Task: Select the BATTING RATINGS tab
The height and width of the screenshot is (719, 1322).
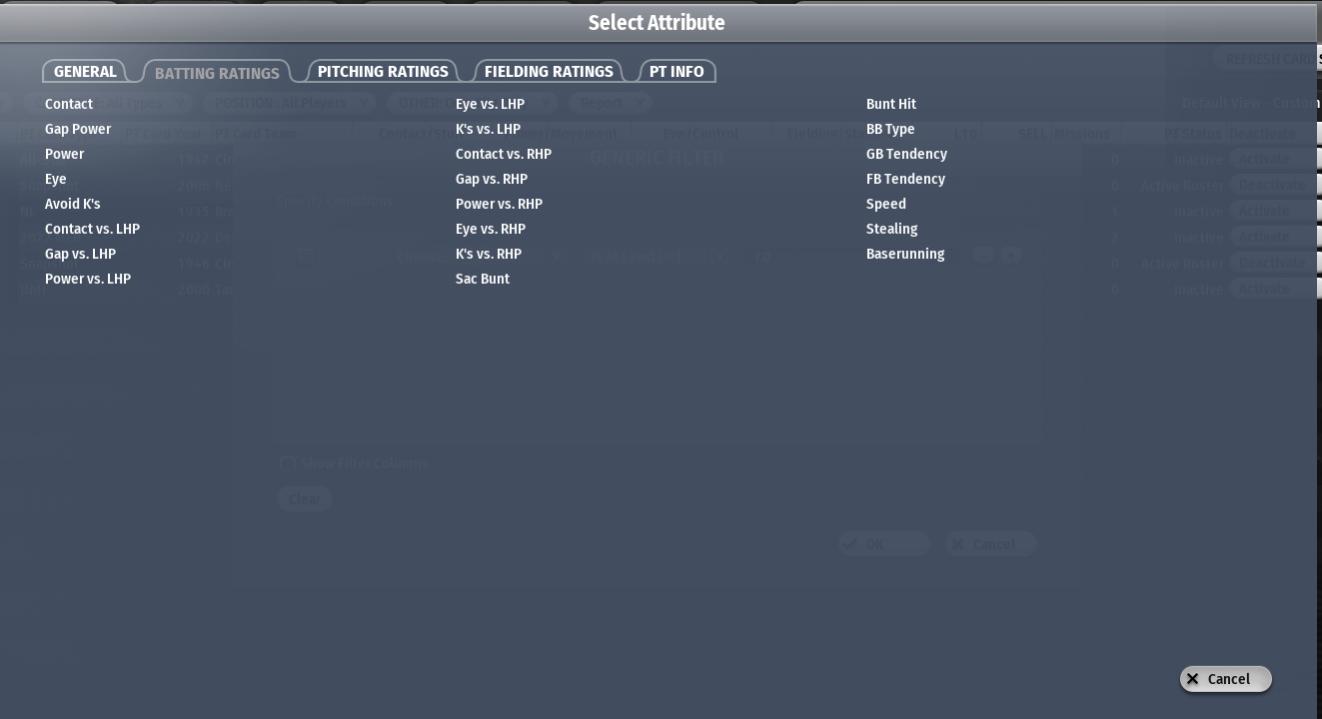Action: coord(217,73)
